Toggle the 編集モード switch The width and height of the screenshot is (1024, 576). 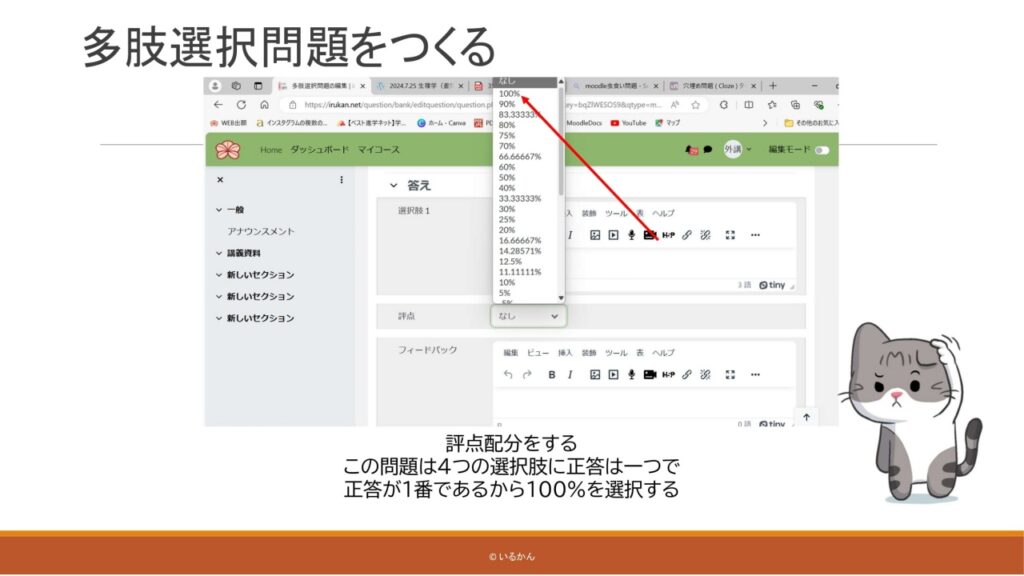[x=822, y=150]
